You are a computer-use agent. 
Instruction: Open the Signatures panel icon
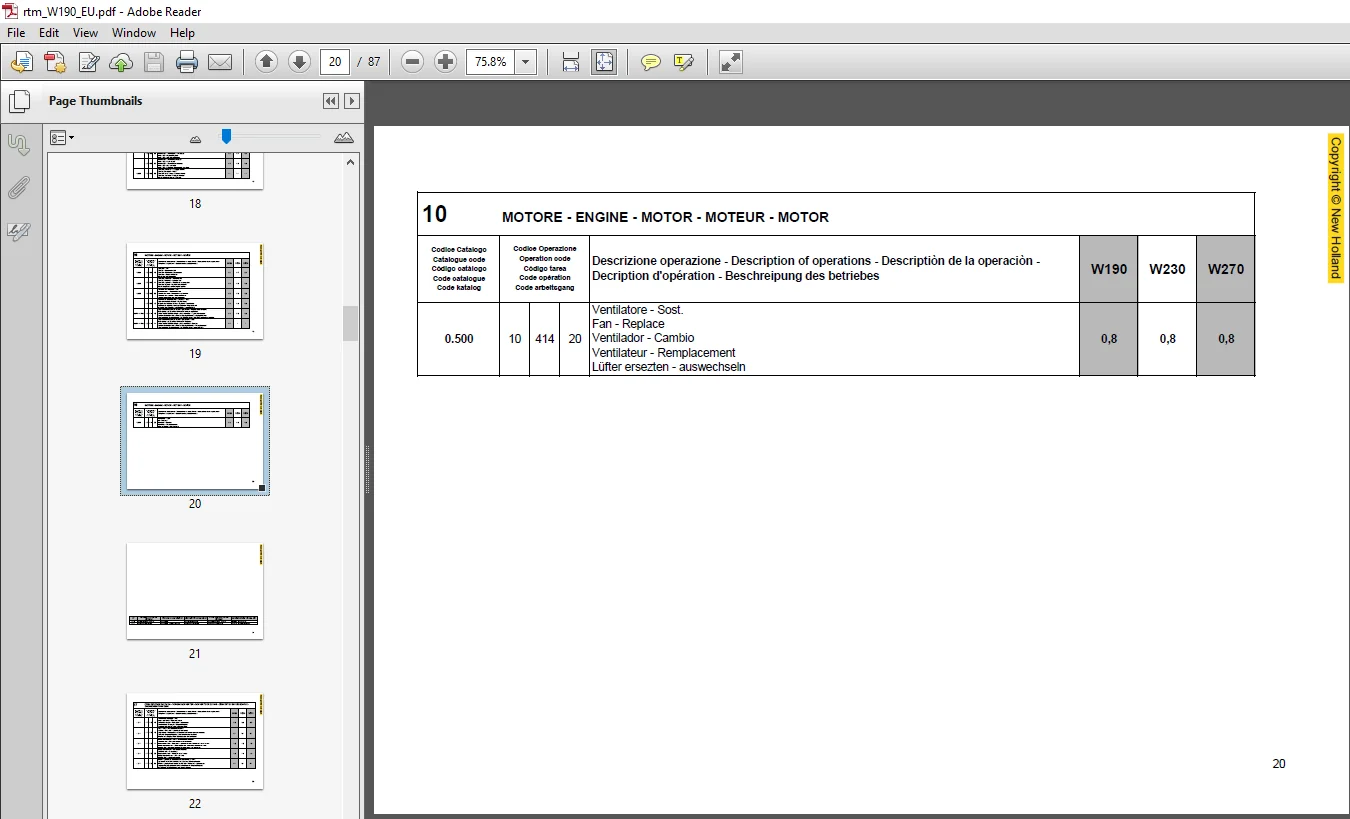(x=19, y=231)
